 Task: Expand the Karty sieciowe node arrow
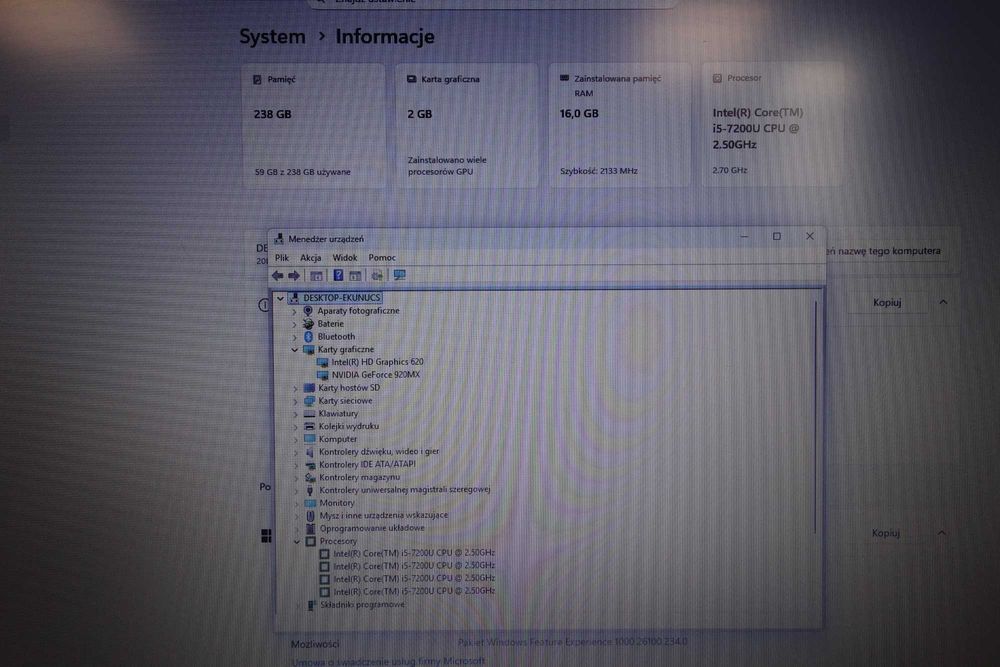(x=295, y=401)
